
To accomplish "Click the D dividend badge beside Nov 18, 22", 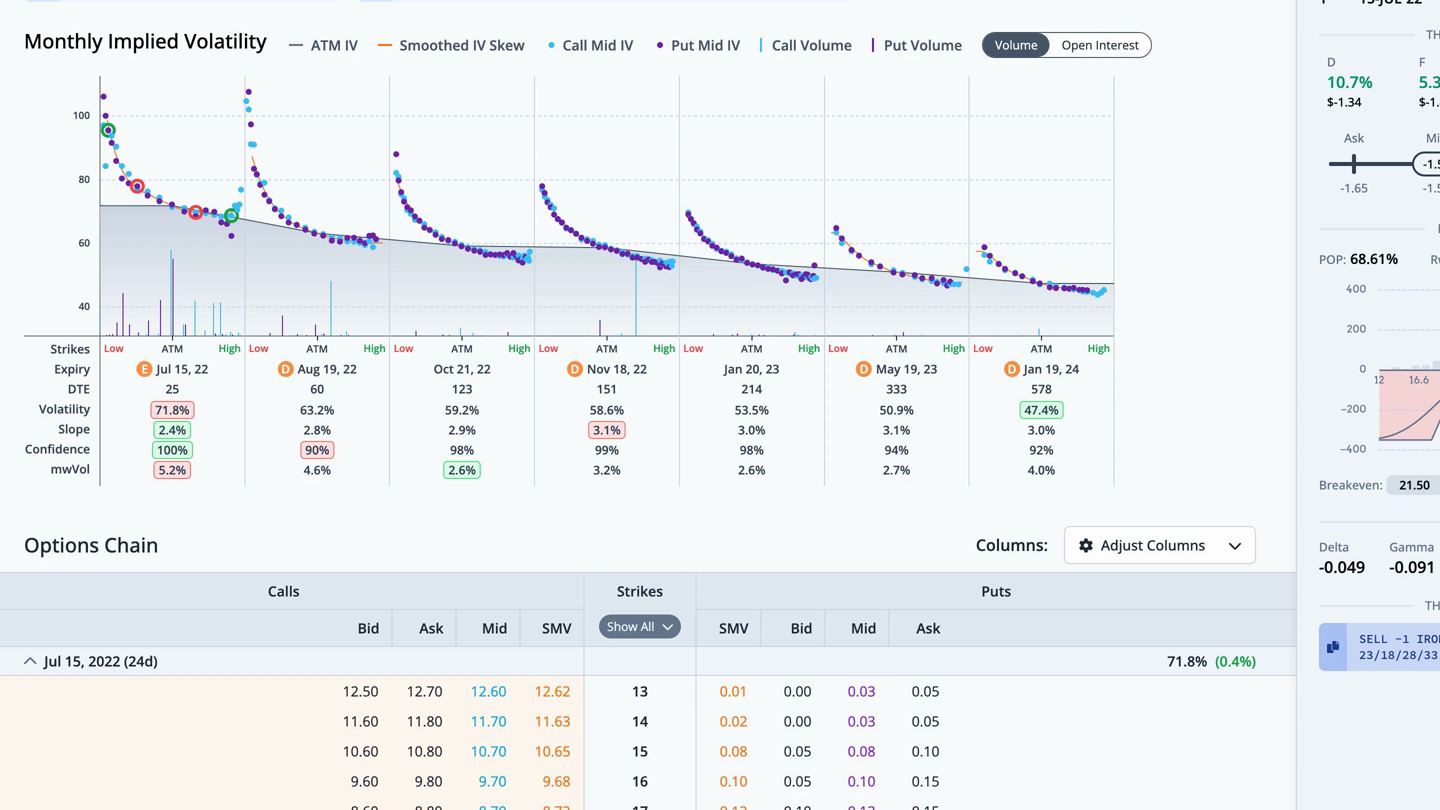I will coord(574,369).
